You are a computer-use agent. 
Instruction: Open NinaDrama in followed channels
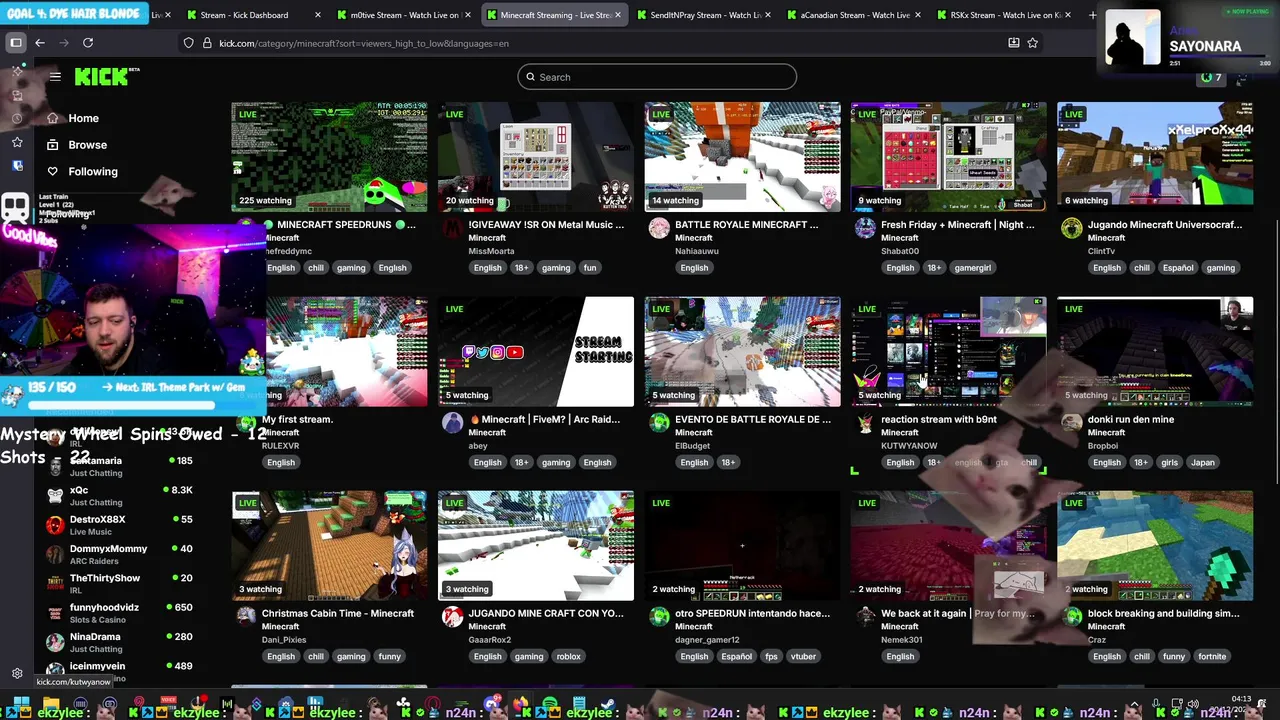(x=120, y=642)
